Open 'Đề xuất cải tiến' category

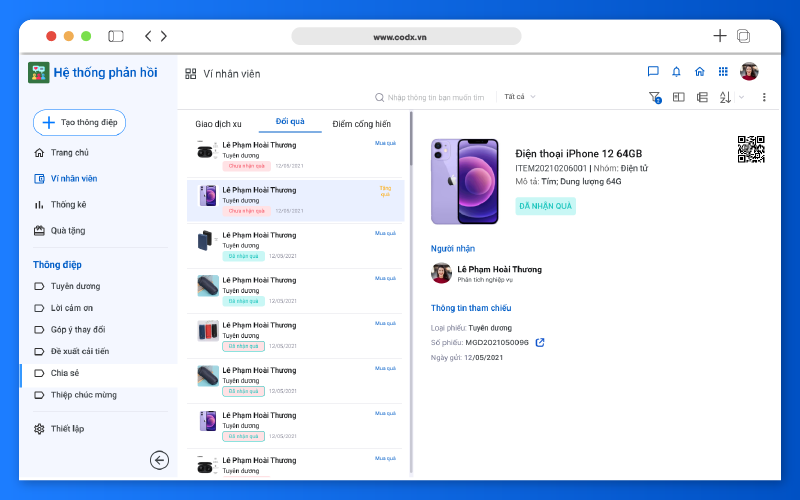80,352
